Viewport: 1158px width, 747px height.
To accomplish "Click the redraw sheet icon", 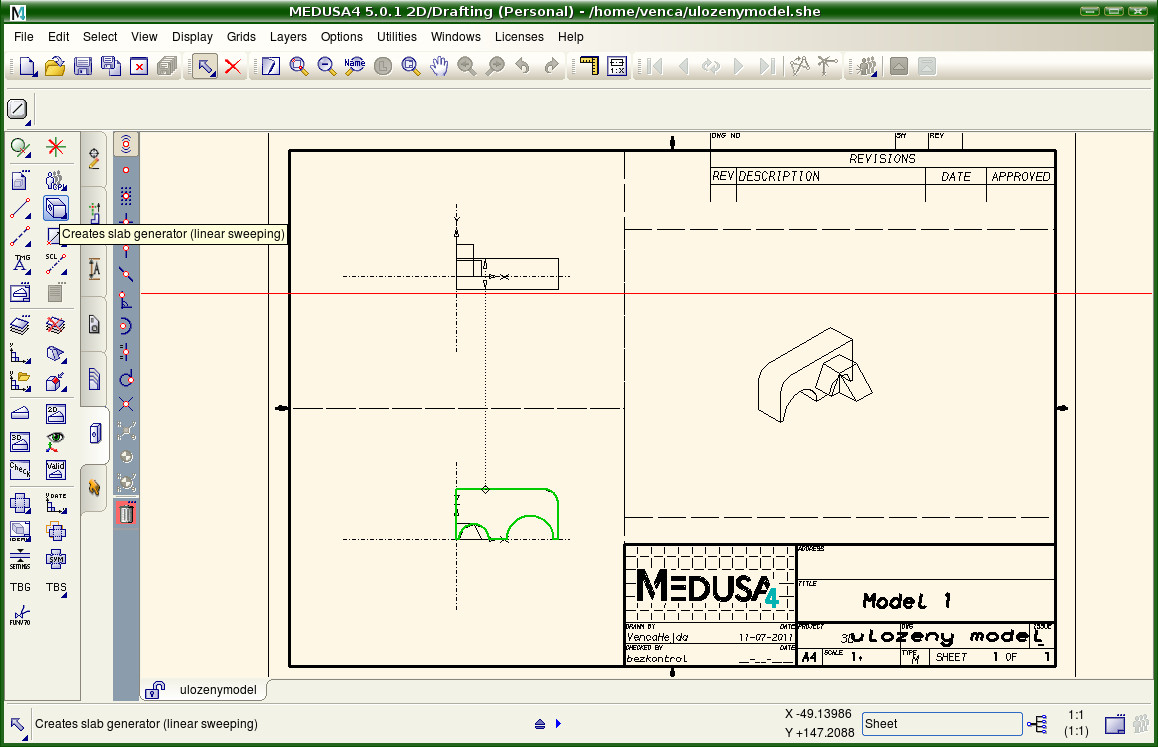I will coord(271,66).
